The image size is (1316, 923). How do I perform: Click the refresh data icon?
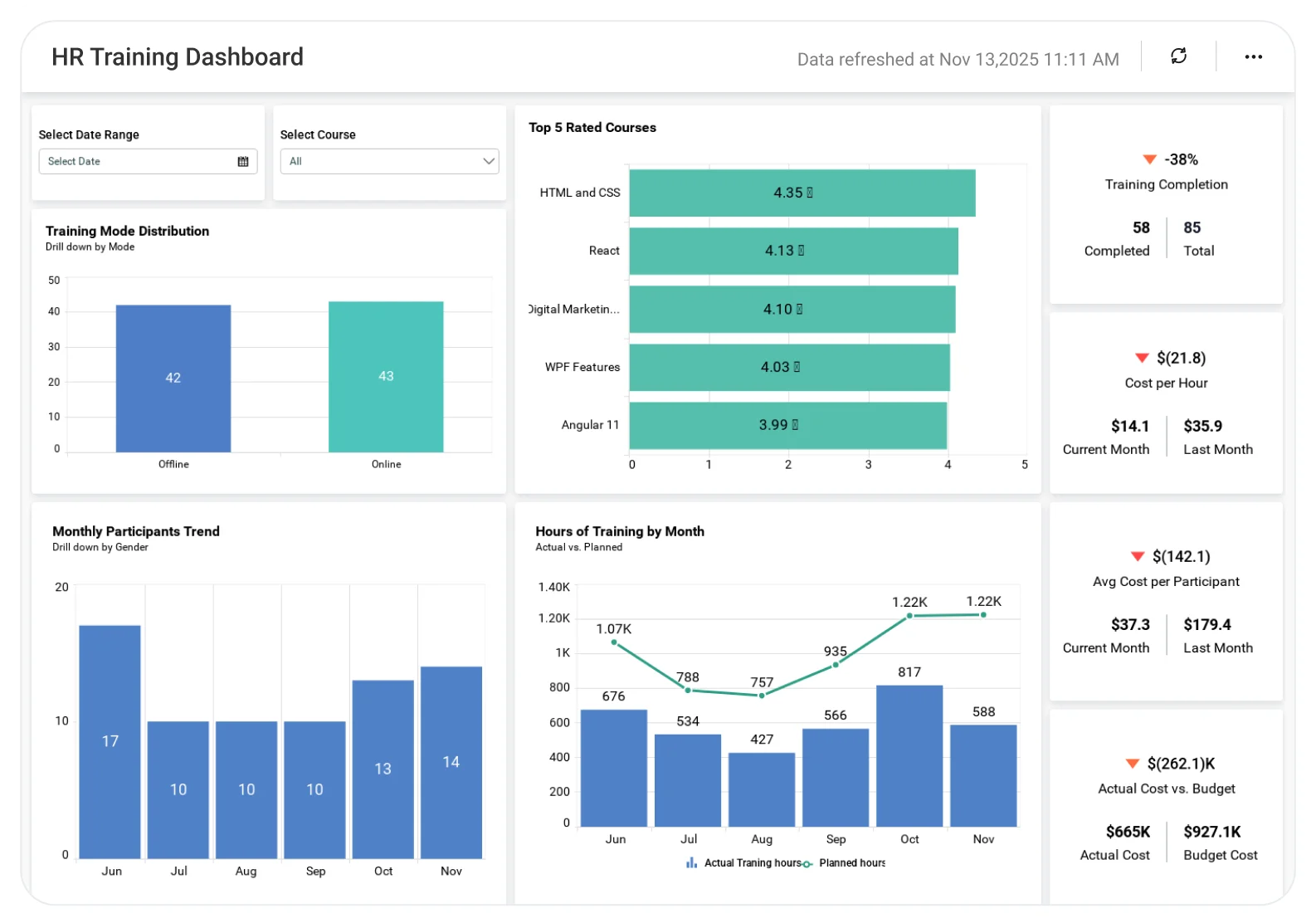[1178, 56]
